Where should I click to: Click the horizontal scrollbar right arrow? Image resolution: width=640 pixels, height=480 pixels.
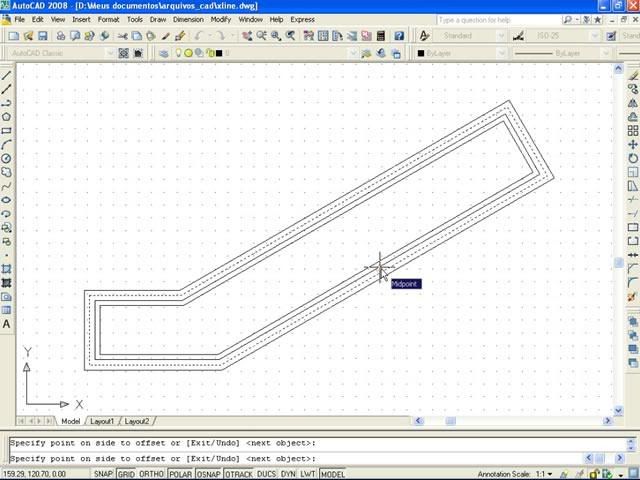coord(608,420)
